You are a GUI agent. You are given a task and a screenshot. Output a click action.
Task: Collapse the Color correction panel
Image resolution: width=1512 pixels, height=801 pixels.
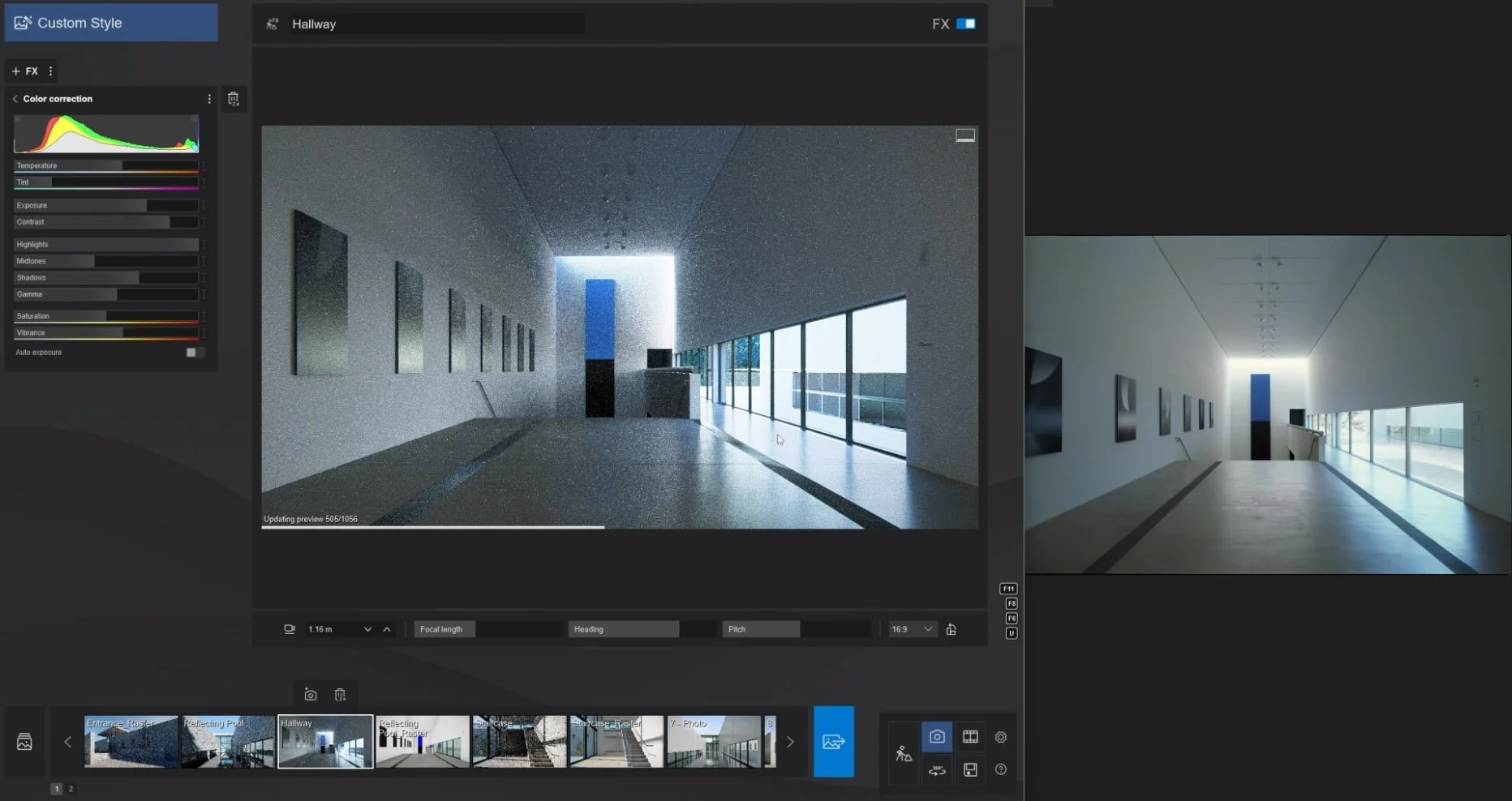coord(14,98)
